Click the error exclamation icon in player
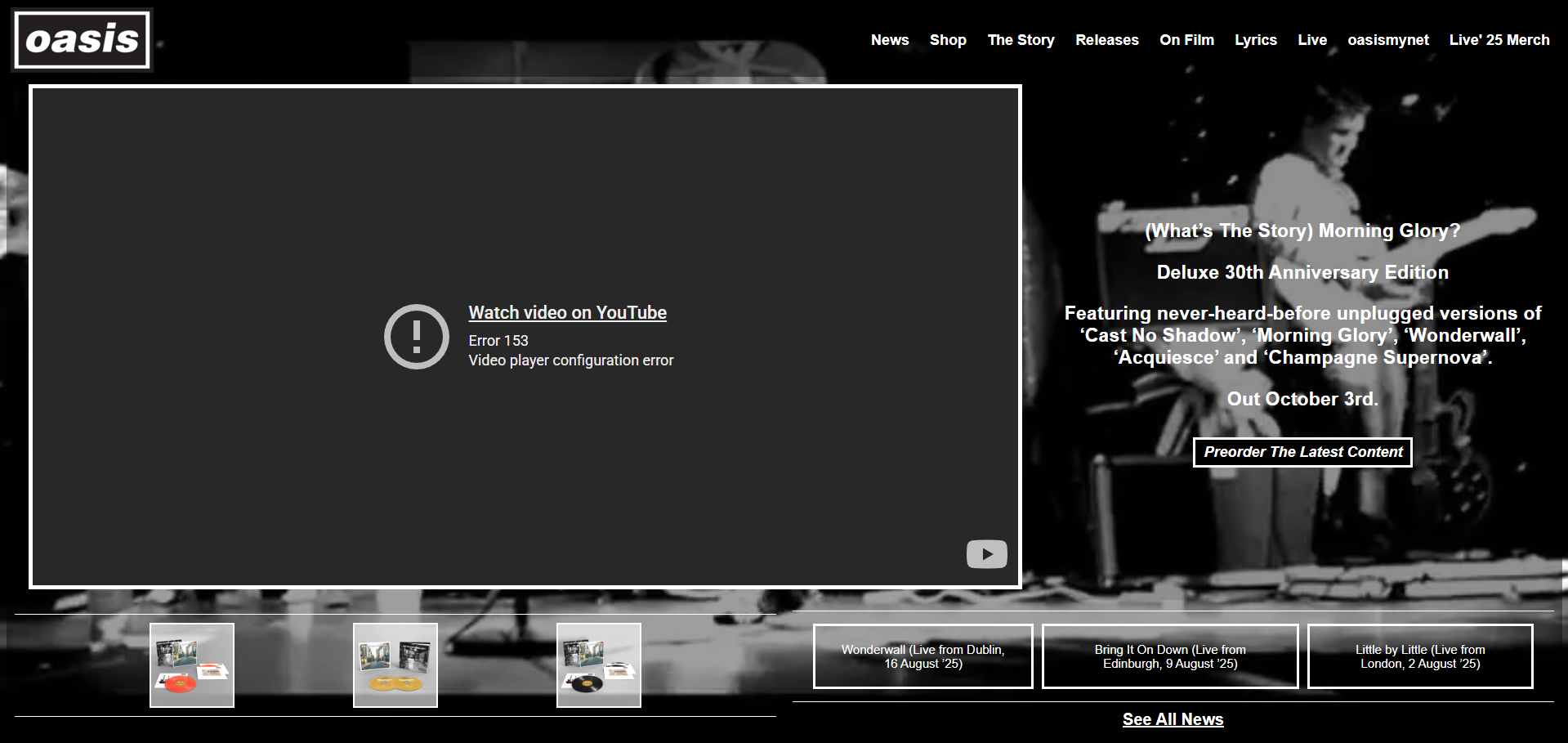 point(418,336)
